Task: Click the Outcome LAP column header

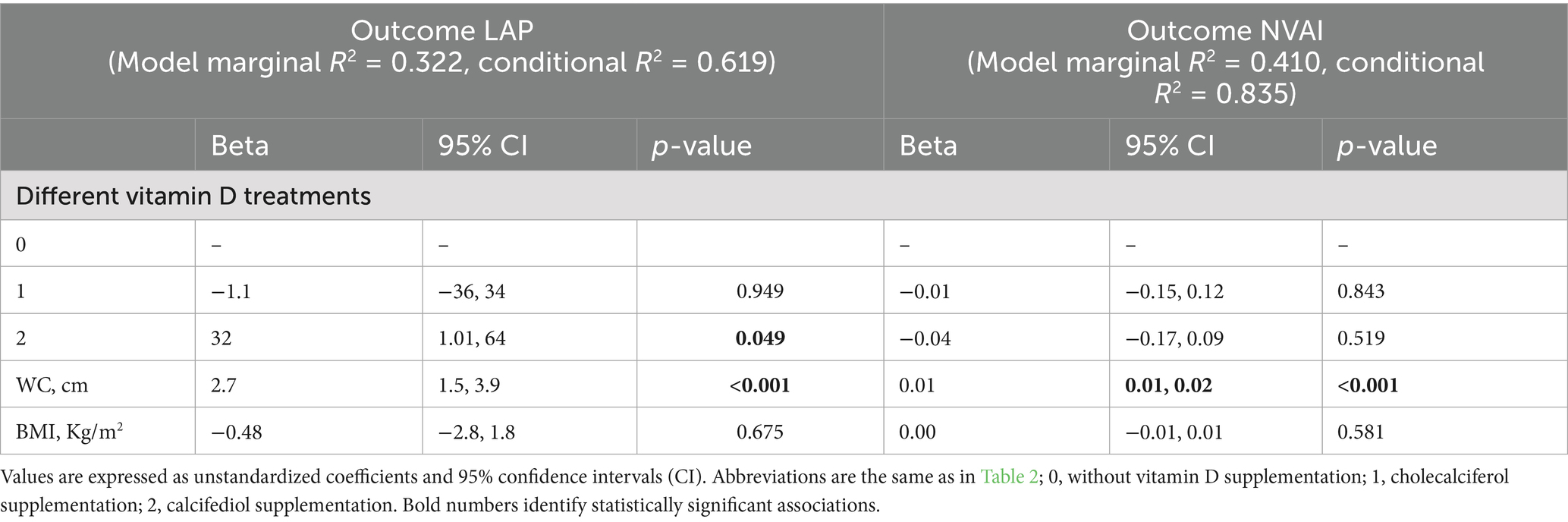Action: tap(441, 46)
